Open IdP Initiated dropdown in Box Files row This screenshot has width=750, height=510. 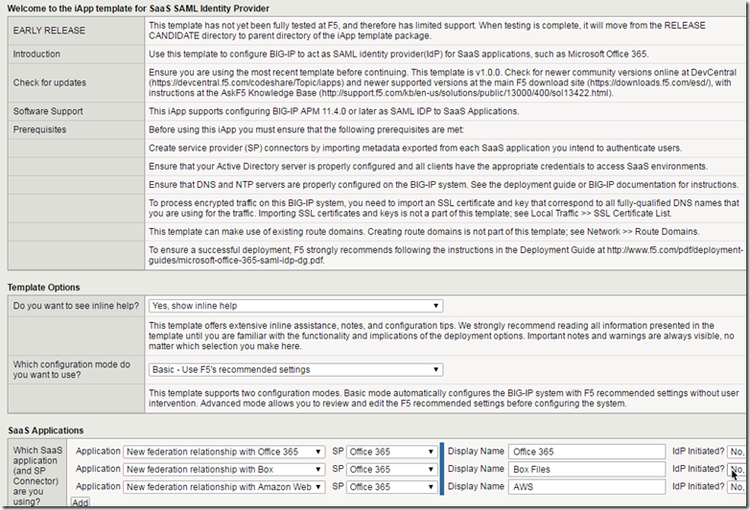point(736,469)
